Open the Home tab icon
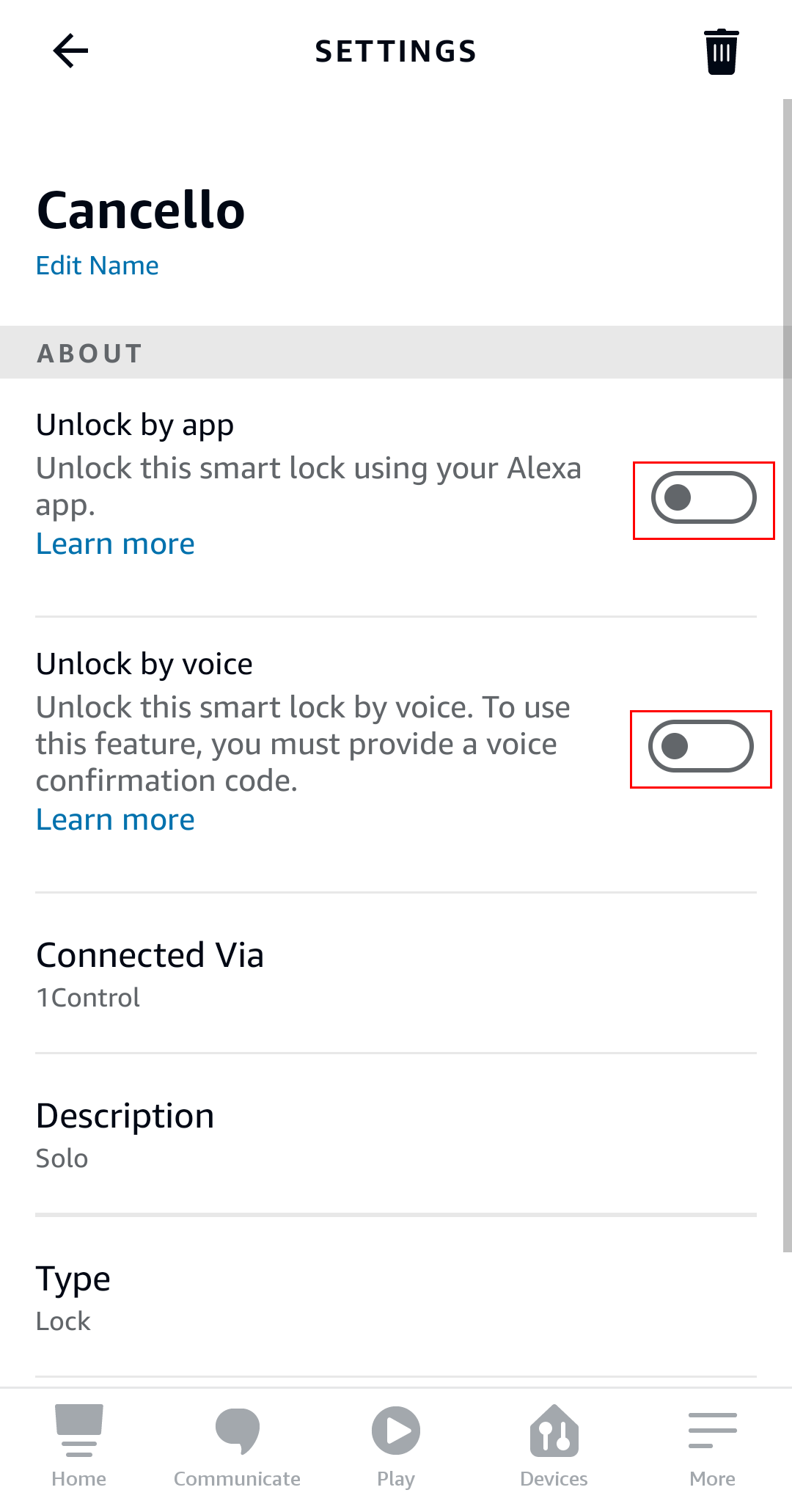Image resolution: width=792 pixels, height=1512 pixels. (x=79, y=1430)
